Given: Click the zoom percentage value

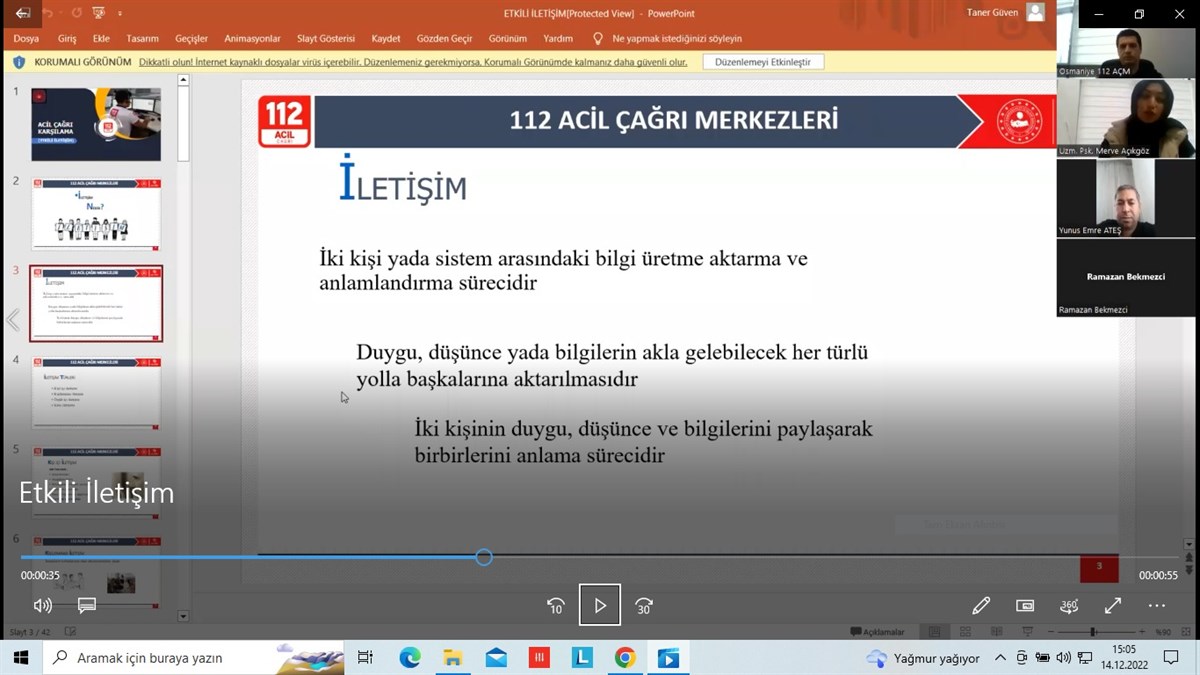Looking at the screenshot, I should tap(1163, 632).
